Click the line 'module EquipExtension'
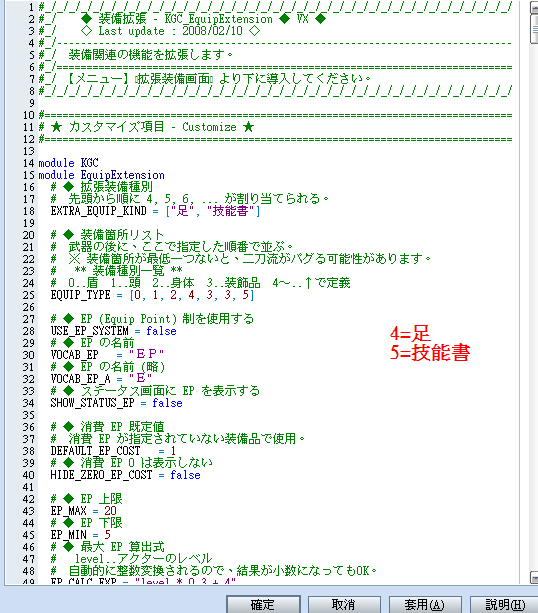 click(x=102, y=175)
